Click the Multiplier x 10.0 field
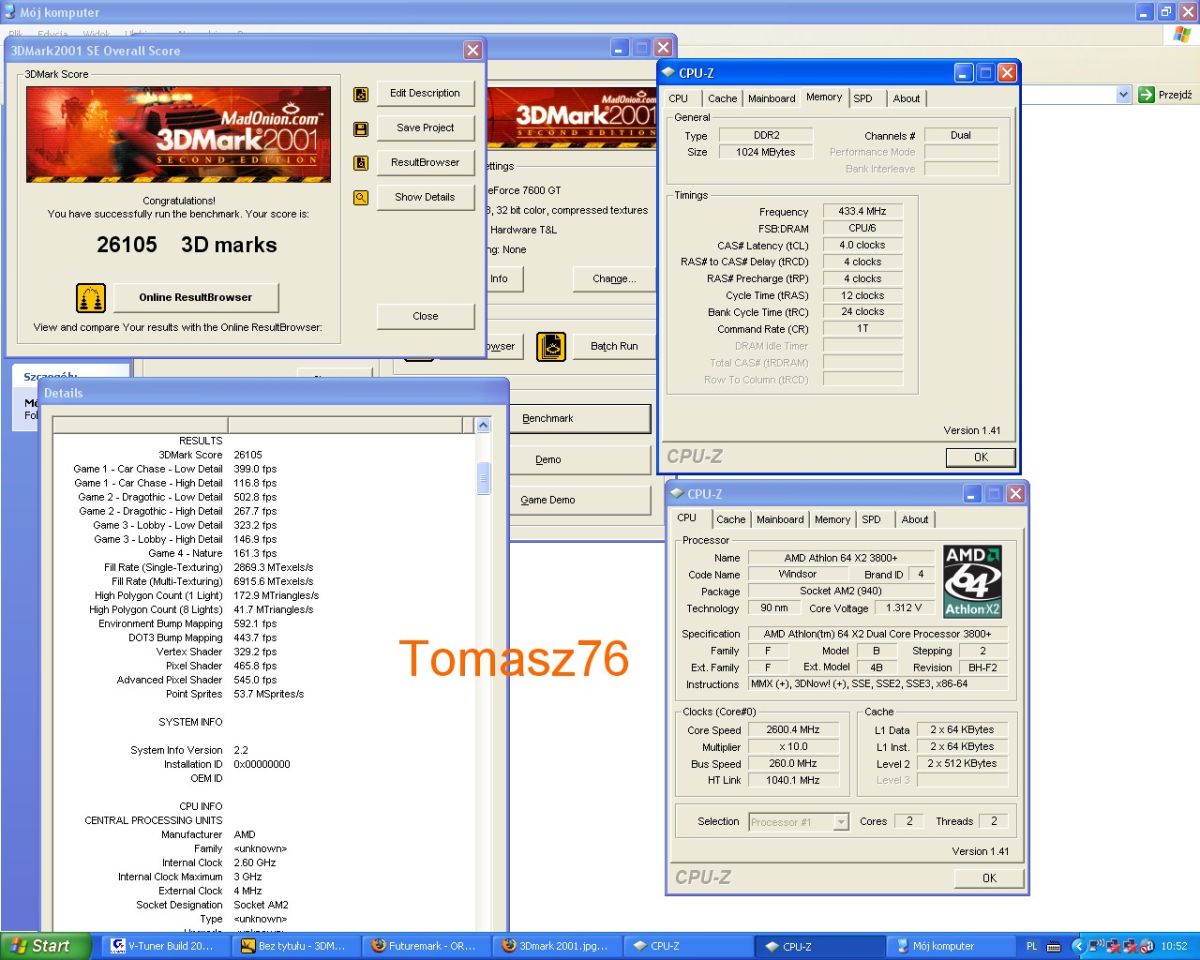The image size is (1200, 960). coord(794,747)
